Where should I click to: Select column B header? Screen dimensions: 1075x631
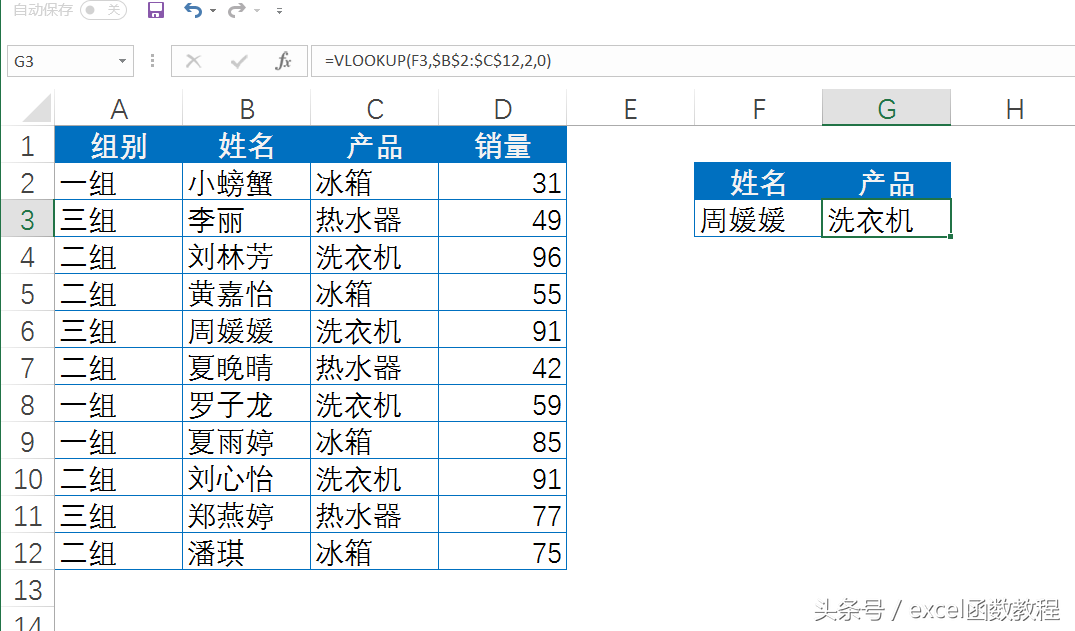coord(247,108)
